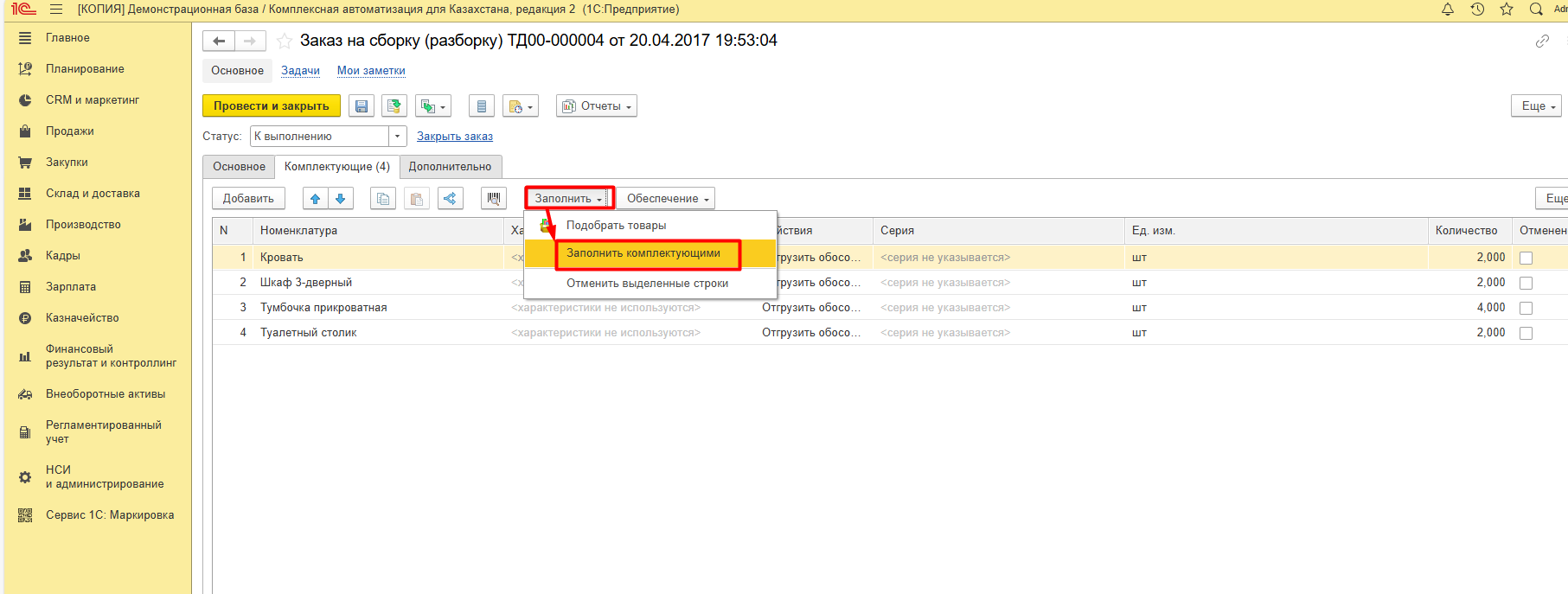Open Склад и доставка section in sidebar
Screen dimensions: 1568x594
tap(93, 194)
